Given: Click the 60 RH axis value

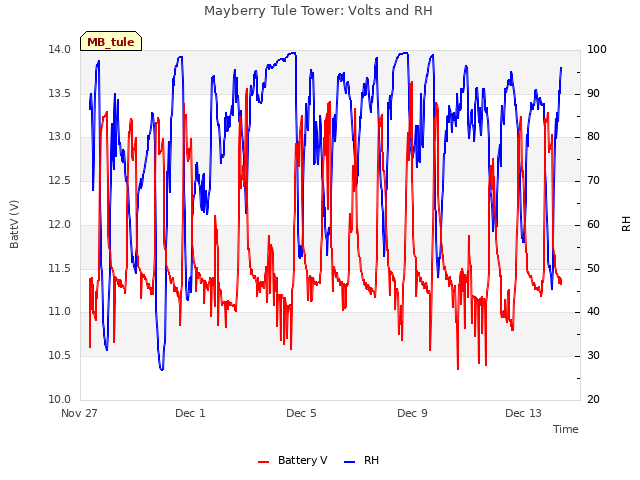Looking at the screenshot, I should pyautogui.click(x=593, y=224).
